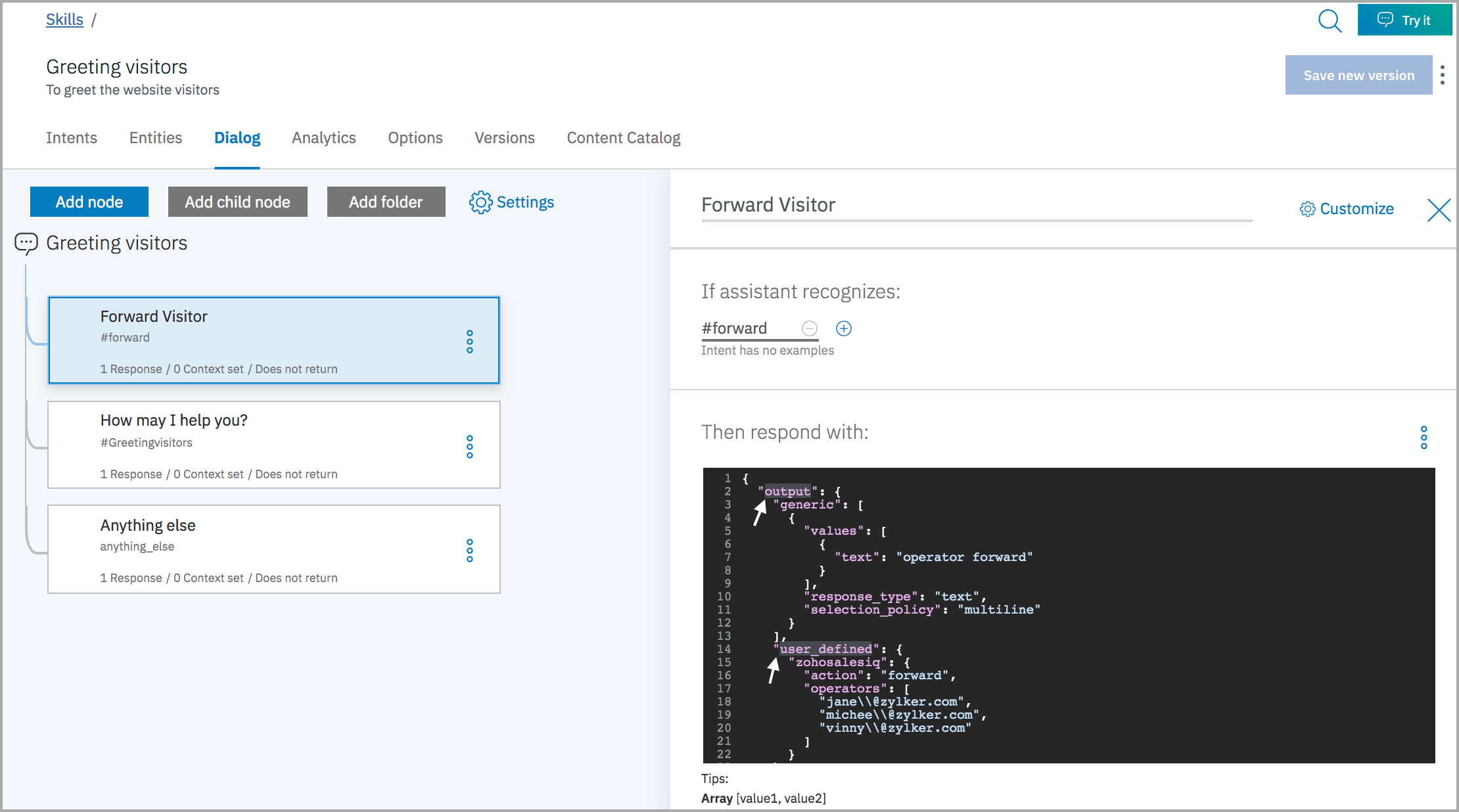
Task: Close the Forward Visitor editing panel
Action: [1439, 210]
